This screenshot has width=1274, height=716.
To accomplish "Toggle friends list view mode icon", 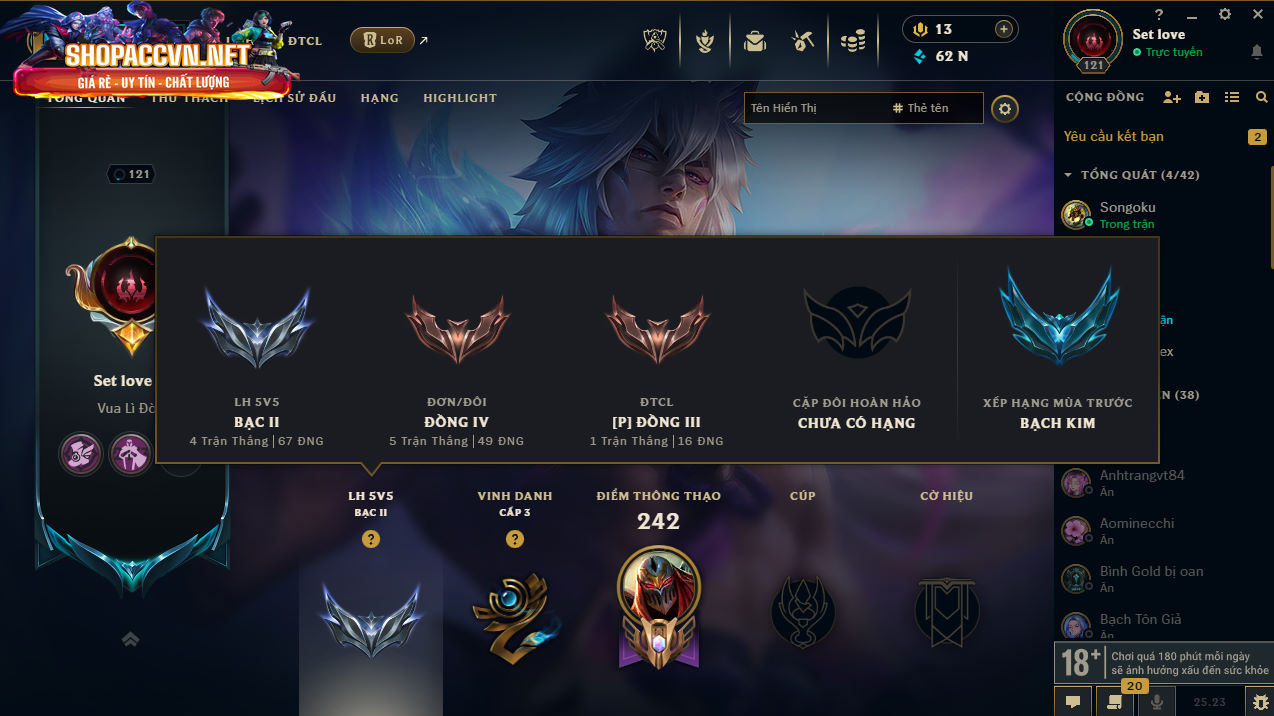I will (x=1232, y=97).
